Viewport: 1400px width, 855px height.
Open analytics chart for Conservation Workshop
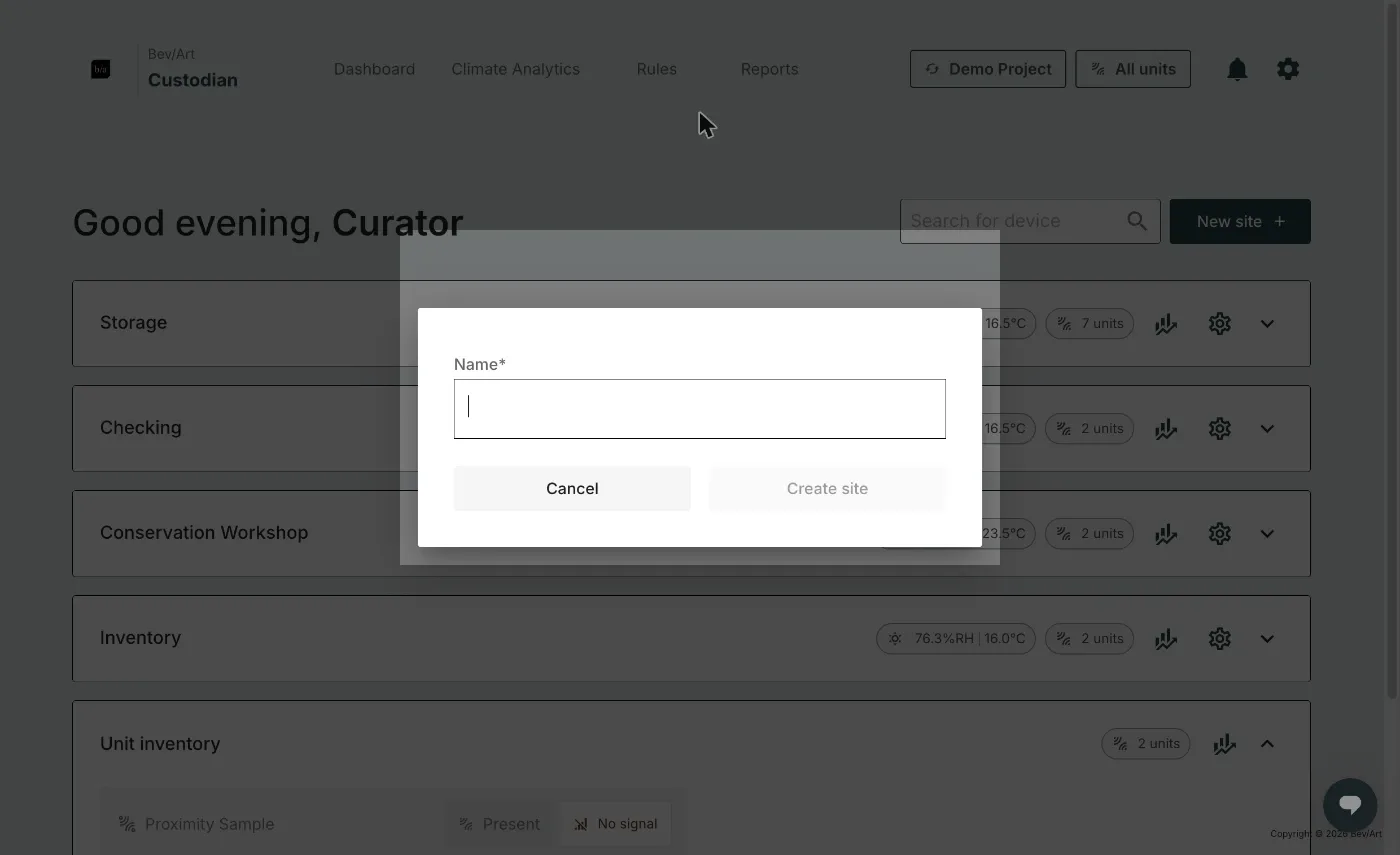point(1166,534)
